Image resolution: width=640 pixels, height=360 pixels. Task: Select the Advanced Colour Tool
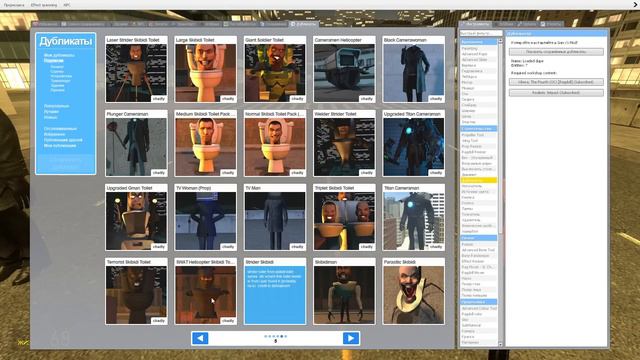point(478,309)
